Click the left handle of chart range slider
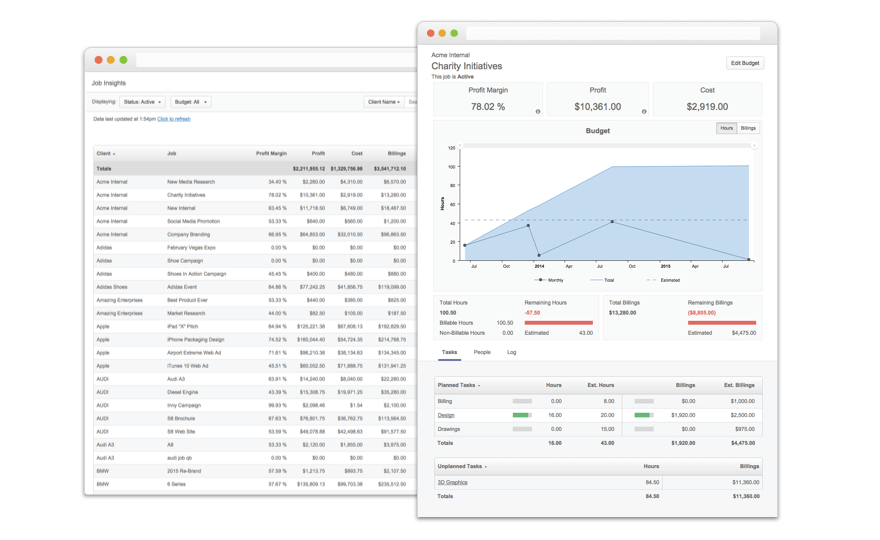The height and width of the screenshot is (540, 880). (460, 145)
